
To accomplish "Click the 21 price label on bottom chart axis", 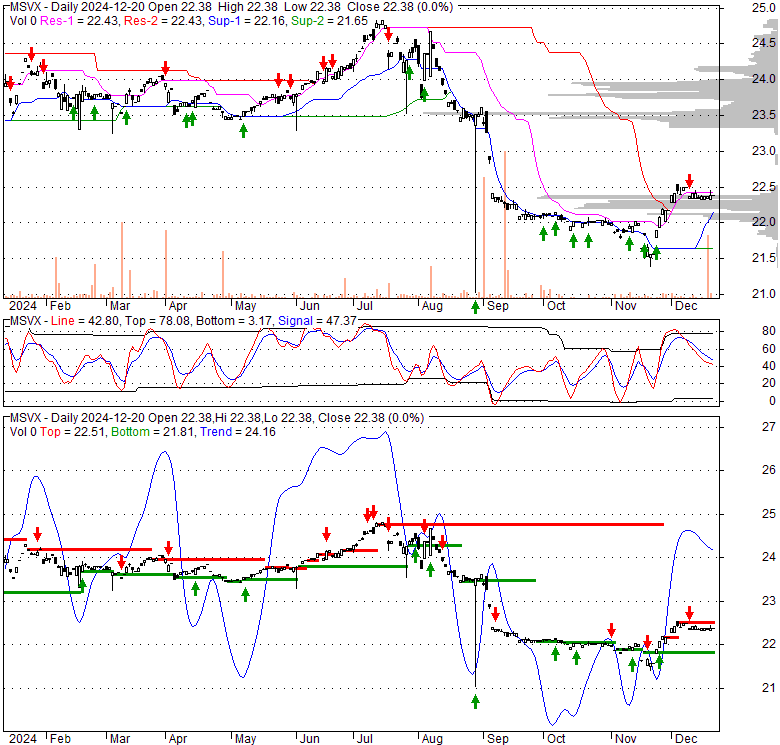I will point(769,688).
